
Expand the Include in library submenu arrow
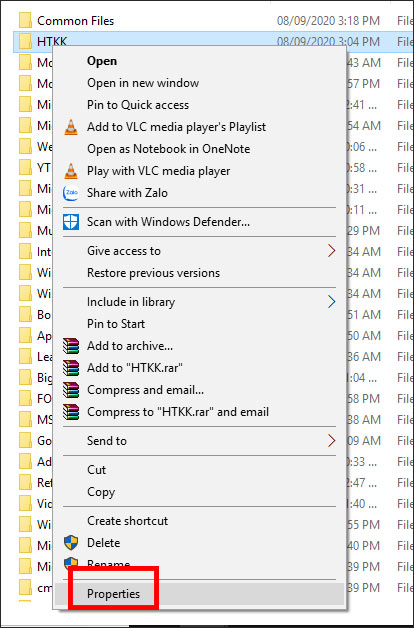tap(331, 302)
